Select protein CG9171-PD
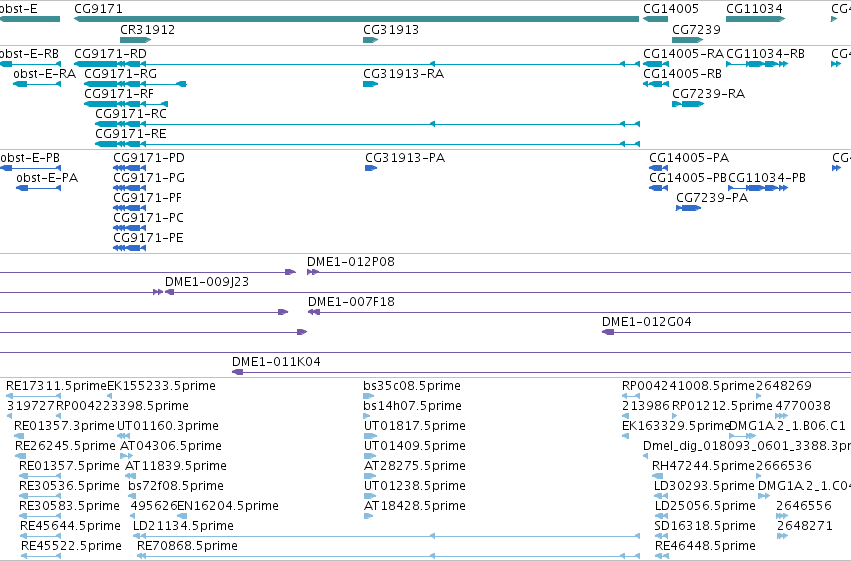 pyautogui.click(x=130, y=168)
